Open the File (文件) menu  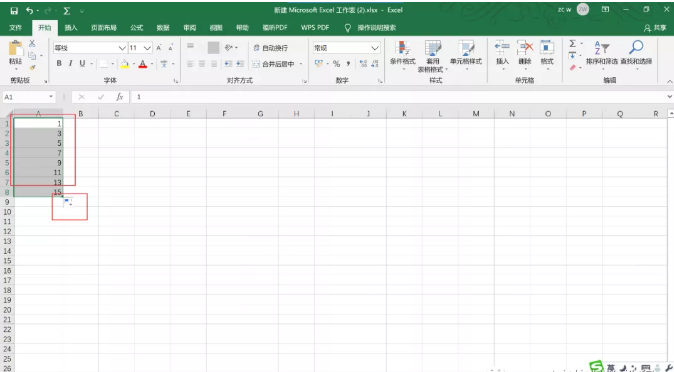point(15,28)
